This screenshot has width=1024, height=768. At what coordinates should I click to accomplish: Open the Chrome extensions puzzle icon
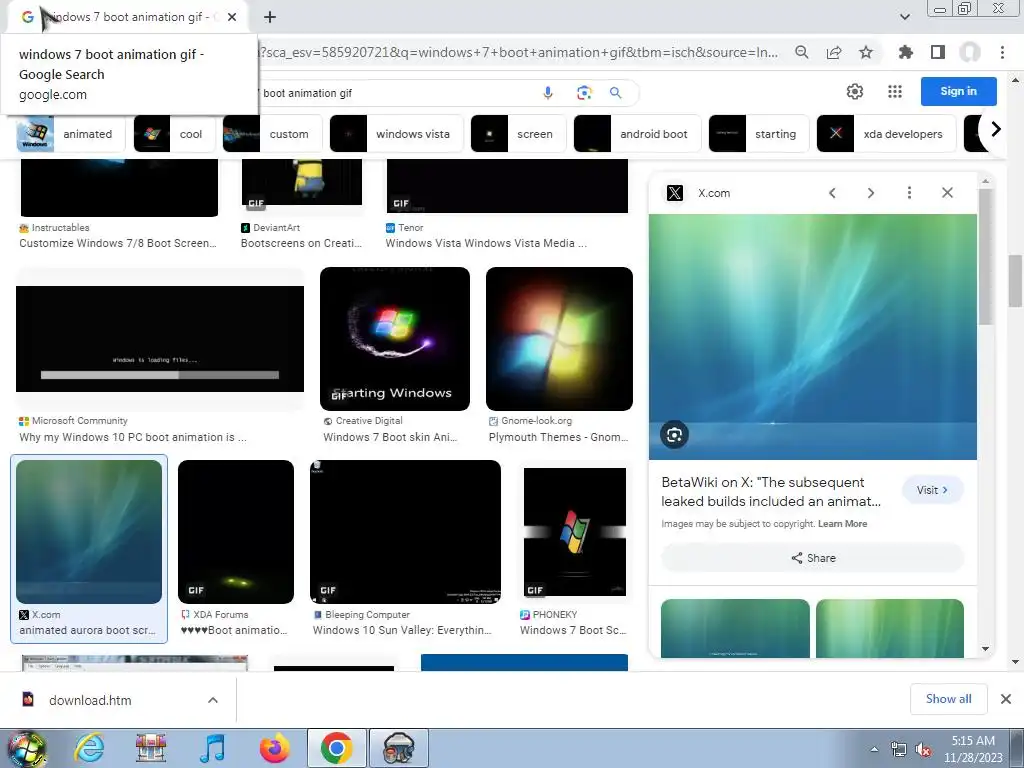[906, 52]
